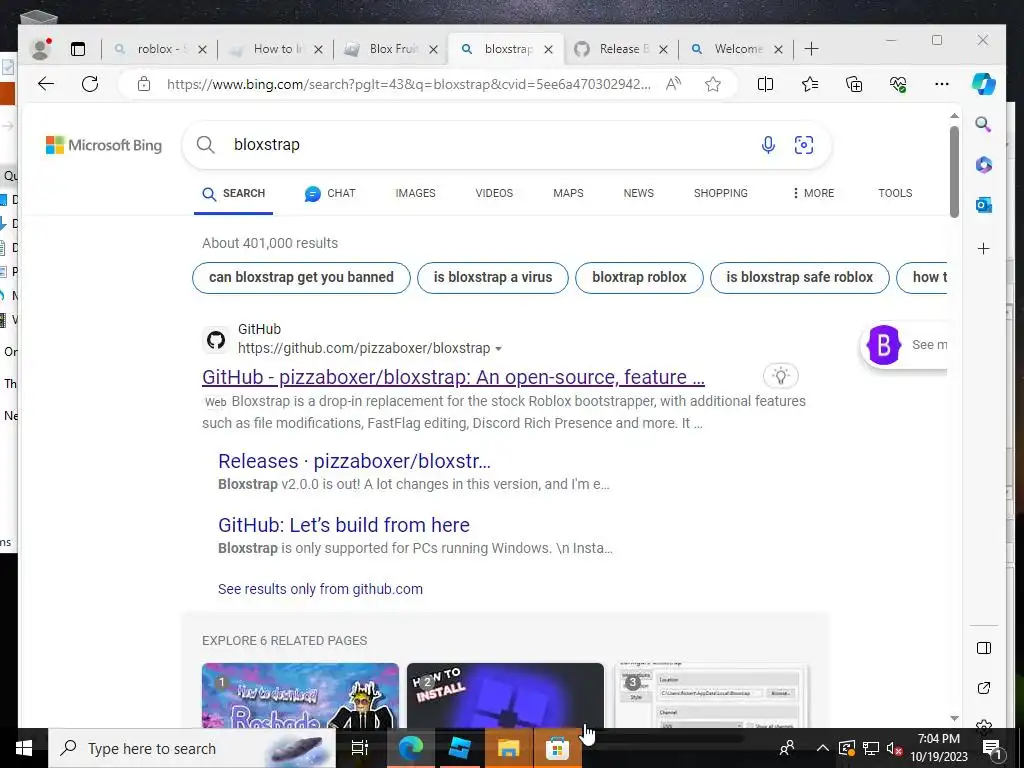This screenshot has width=1024, height=768.
Task: Open Edge Settings and more ellipsis
Action: pyautogui.click(x=941, y=84)
